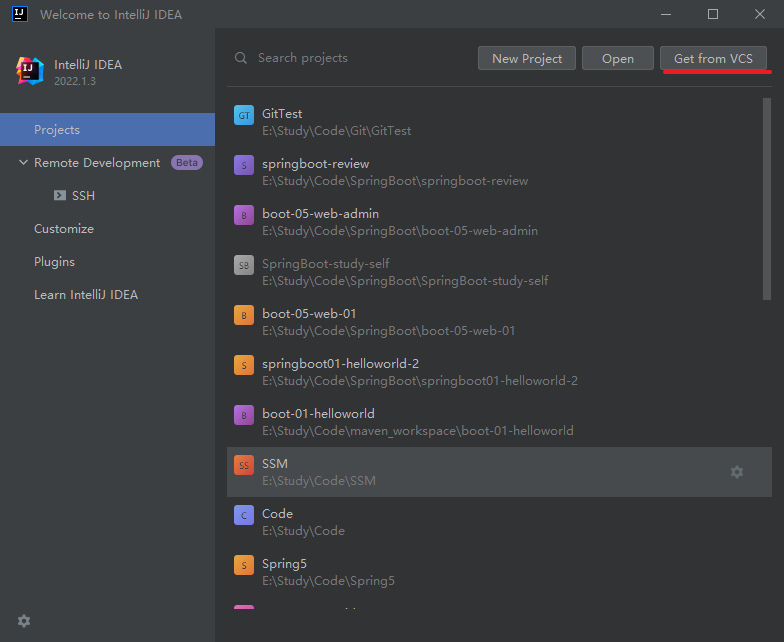Click the springboot-review purple S icon
The width and height of the screenshot is (784, 642).
click(x=244, y=165)
